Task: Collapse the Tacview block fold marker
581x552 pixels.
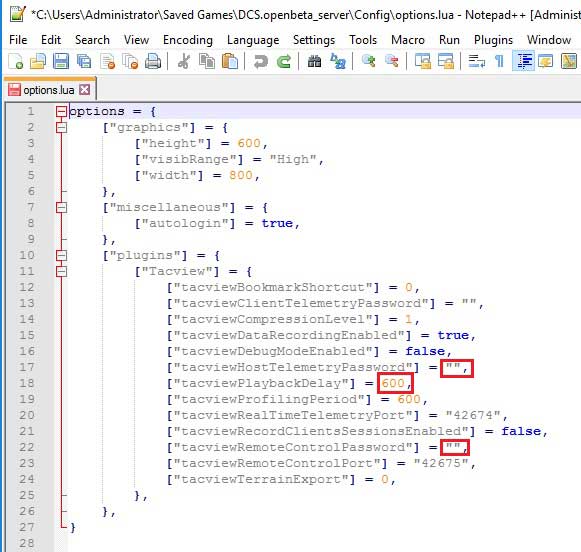Action: 62,272
